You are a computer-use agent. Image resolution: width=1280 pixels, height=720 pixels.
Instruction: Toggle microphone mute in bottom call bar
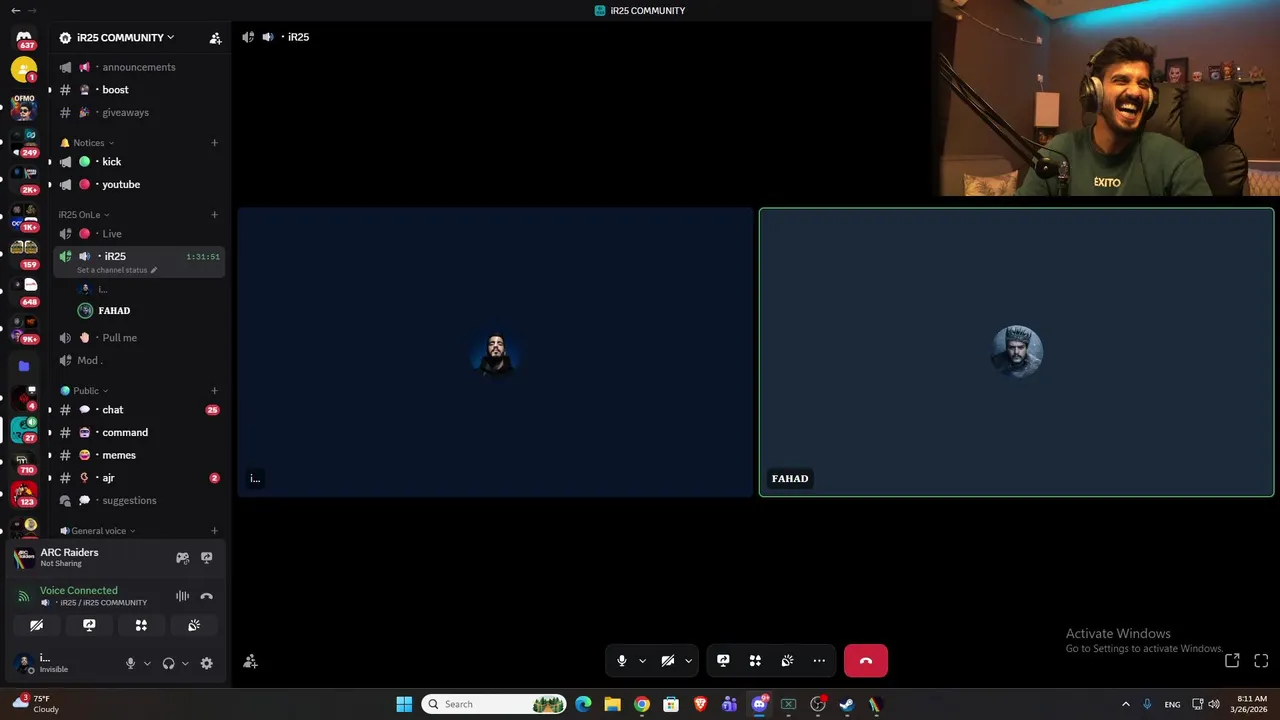pyautogui.click(x=621, y=661)
